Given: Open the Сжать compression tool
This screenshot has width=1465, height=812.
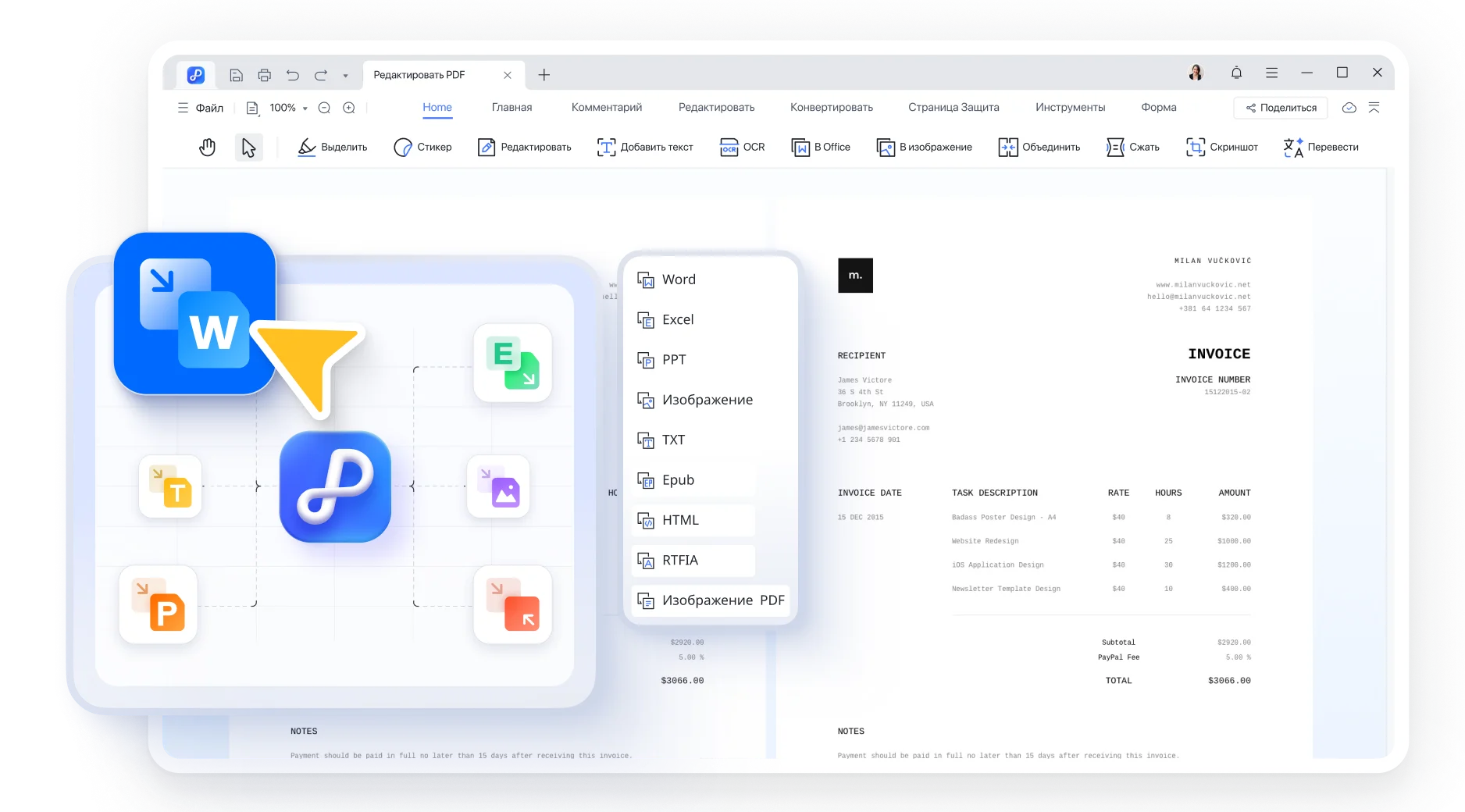Looking at the screenshot, I should pos(1132,147).
